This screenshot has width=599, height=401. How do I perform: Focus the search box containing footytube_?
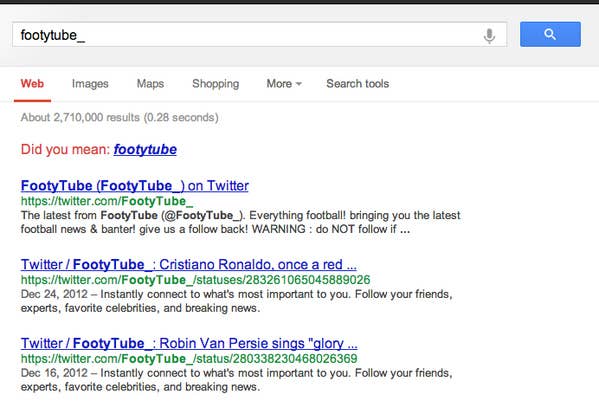tap(259, 35)
